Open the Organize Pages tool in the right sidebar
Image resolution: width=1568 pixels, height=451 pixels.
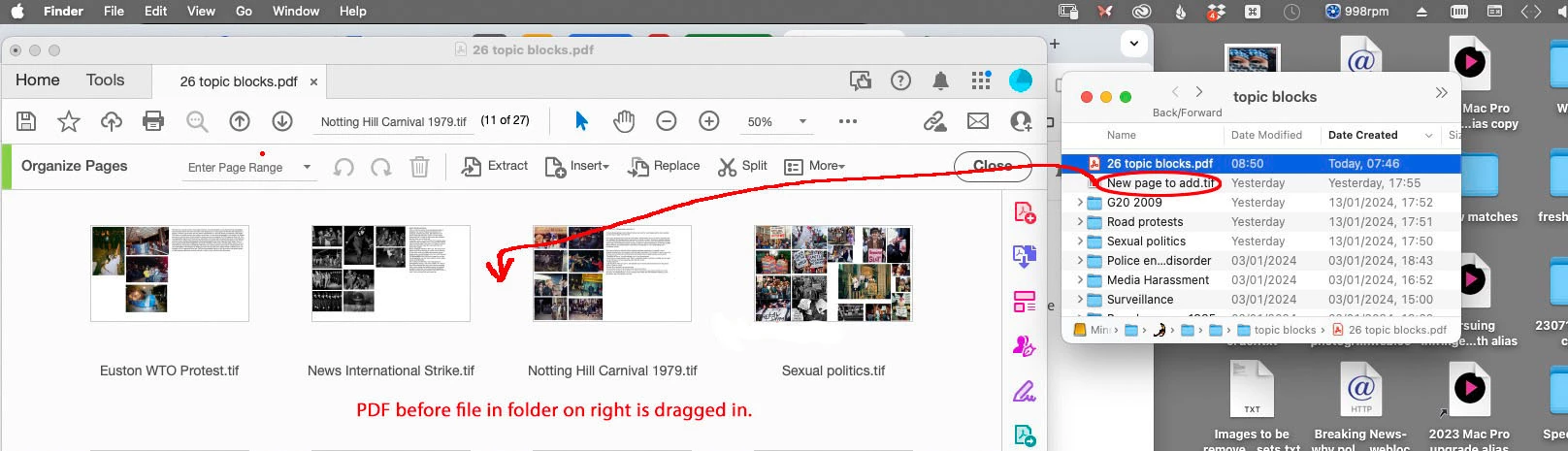(x=1025, y=302)
